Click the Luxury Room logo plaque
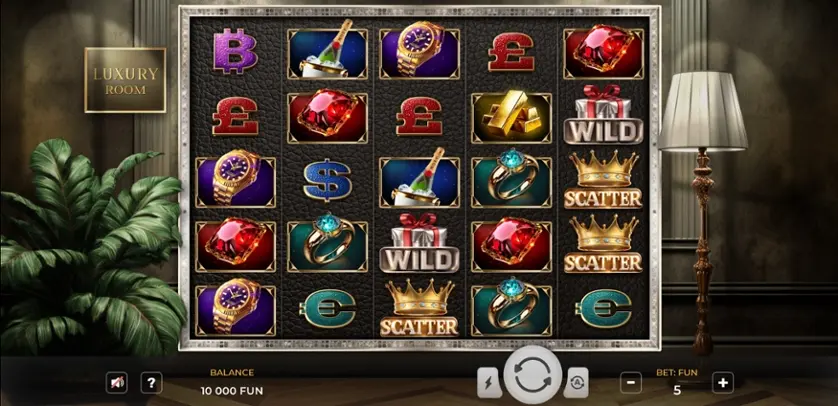 click(125, 80)
